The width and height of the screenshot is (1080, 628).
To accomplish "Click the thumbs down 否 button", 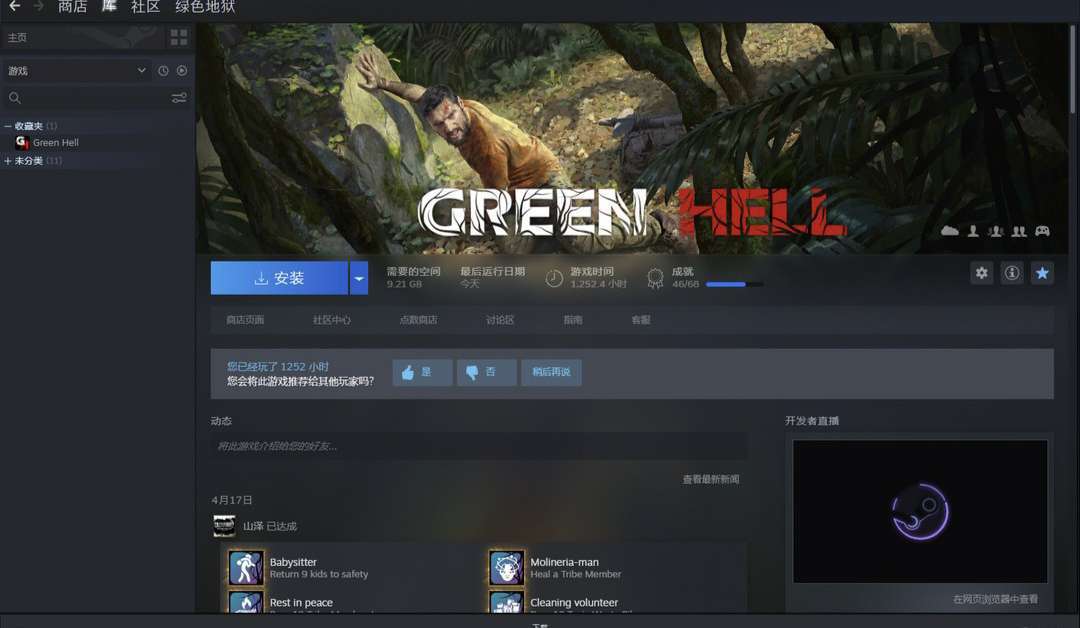I will [486, 373].
